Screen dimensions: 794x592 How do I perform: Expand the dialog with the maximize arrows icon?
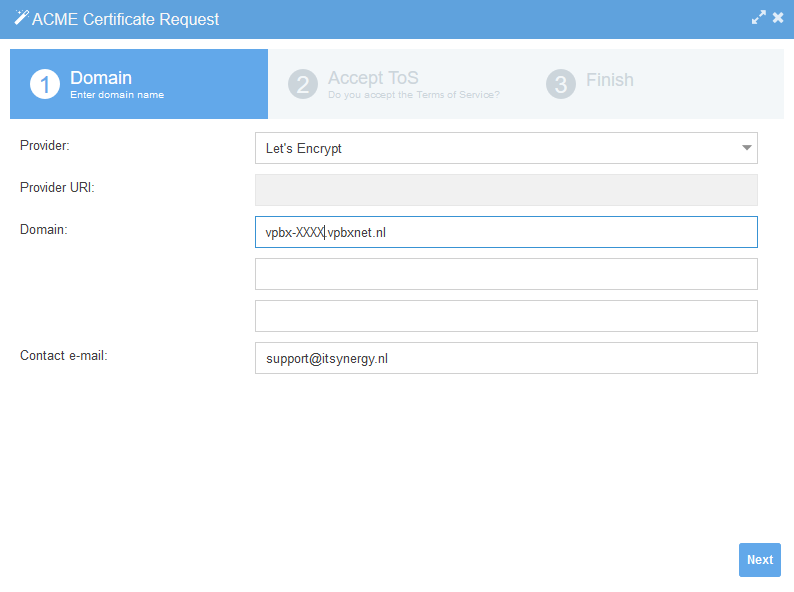tap(759, 18)
